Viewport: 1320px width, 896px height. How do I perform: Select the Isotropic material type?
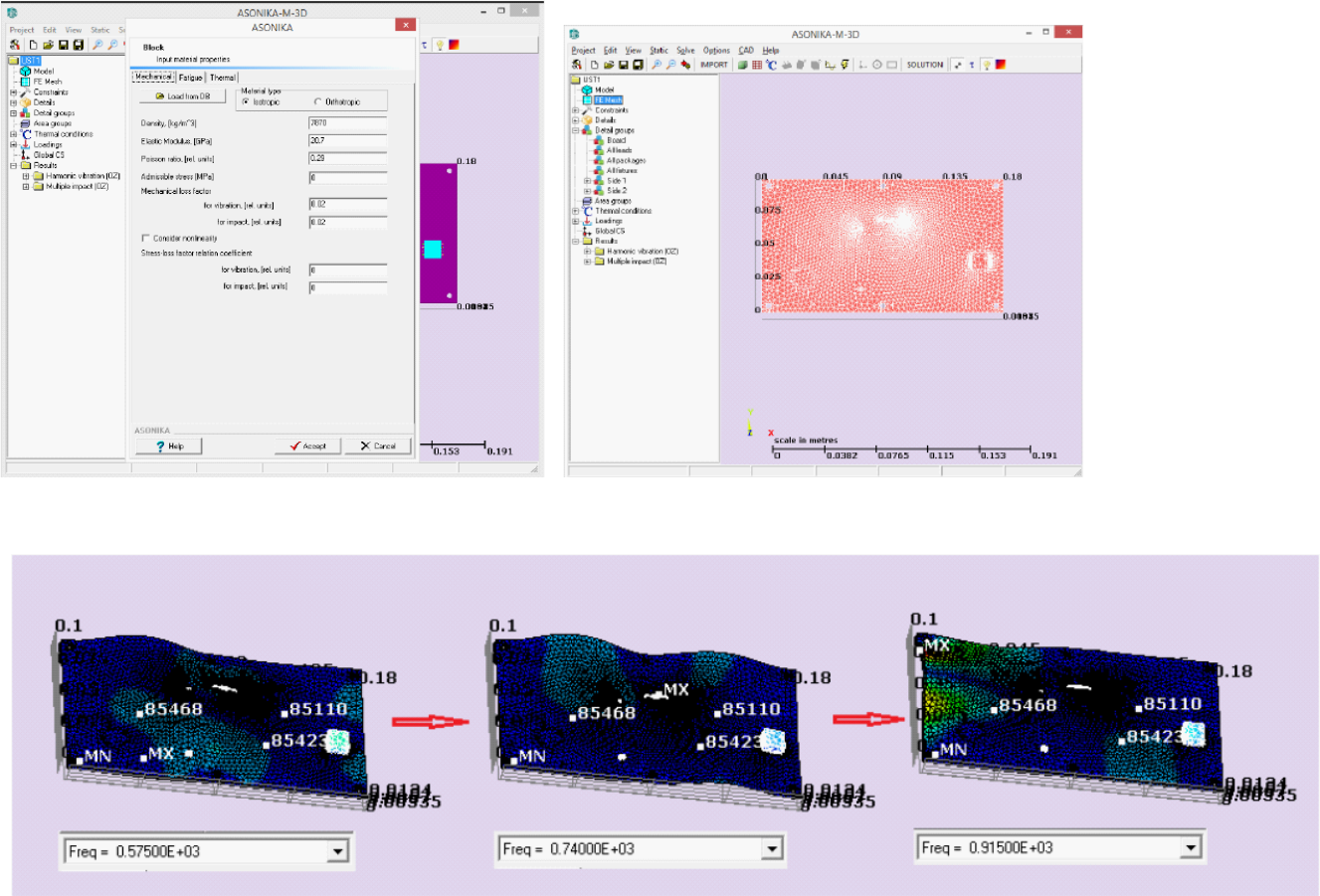[247, 101]
